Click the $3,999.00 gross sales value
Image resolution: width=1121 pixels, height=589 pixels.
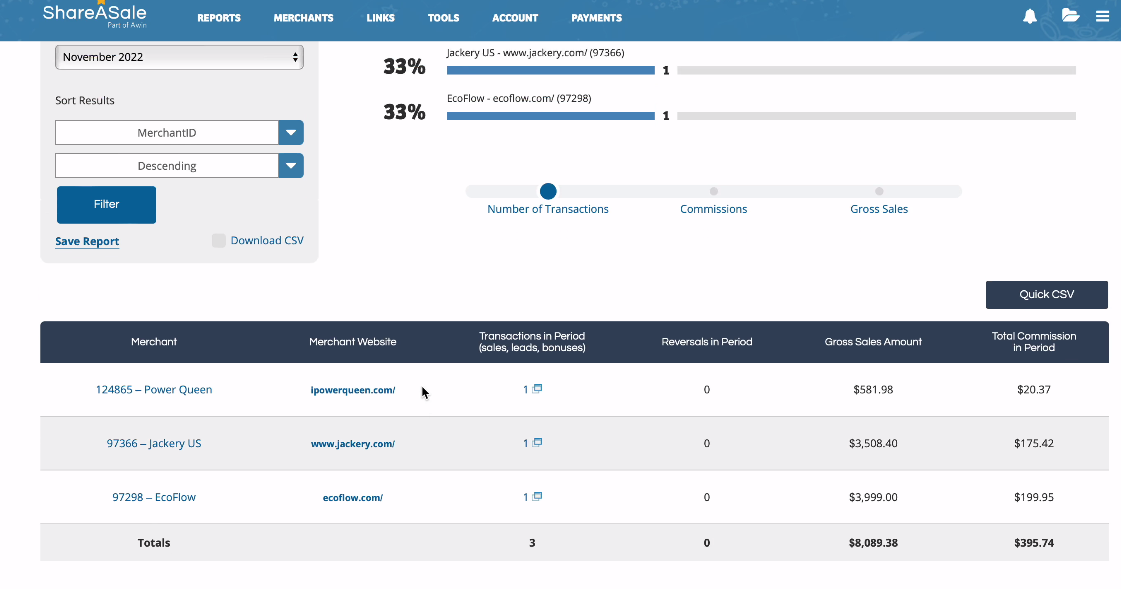pyautogui.click(x=873, y=497)
